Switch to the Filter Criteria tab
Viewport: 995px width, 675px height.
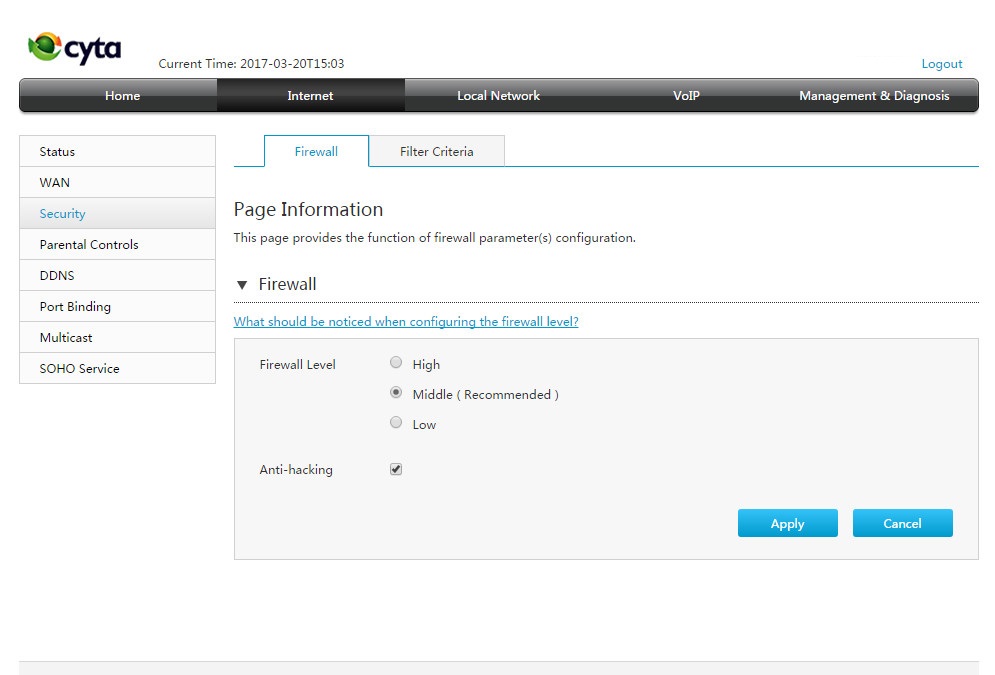tap(437, 152)
